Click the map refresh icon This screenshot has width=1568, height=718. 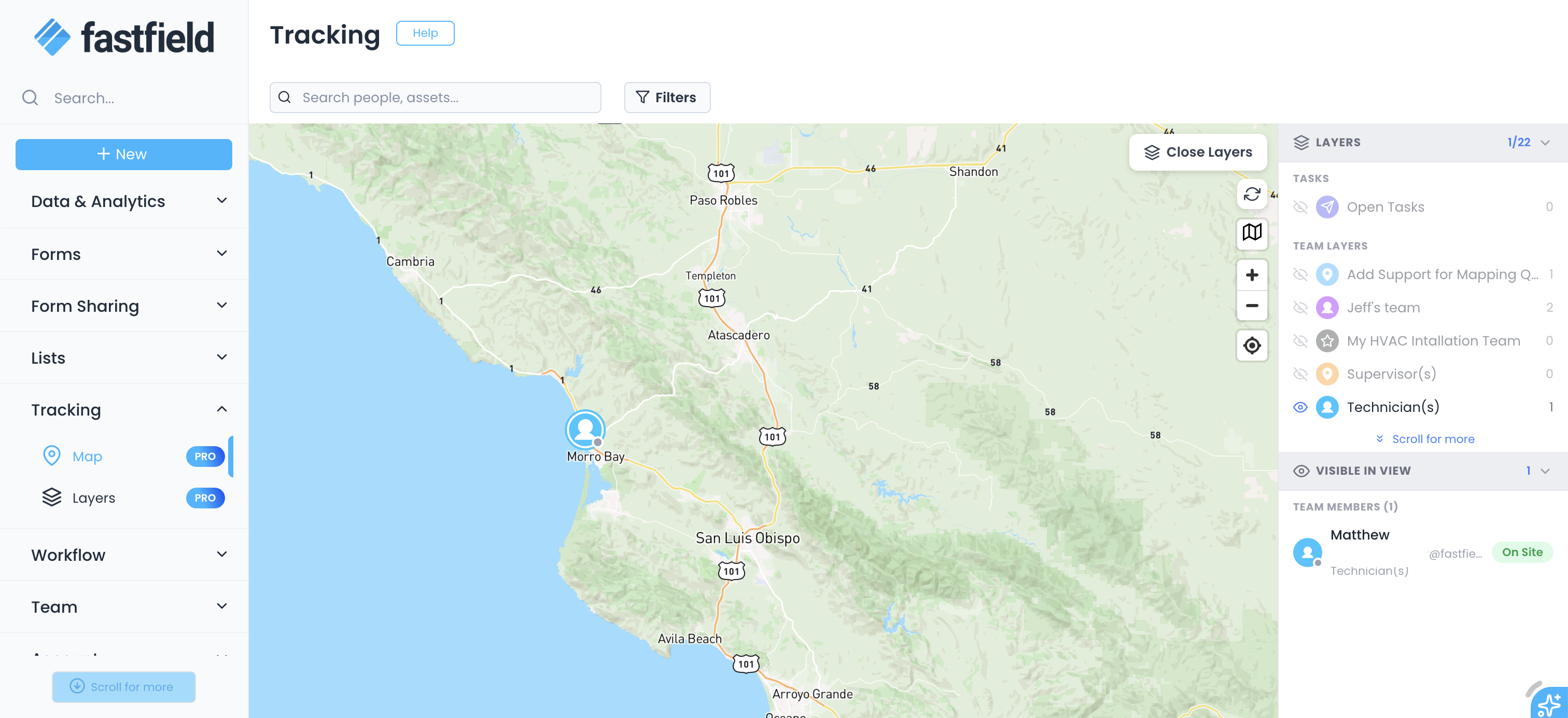(1252, 194)
